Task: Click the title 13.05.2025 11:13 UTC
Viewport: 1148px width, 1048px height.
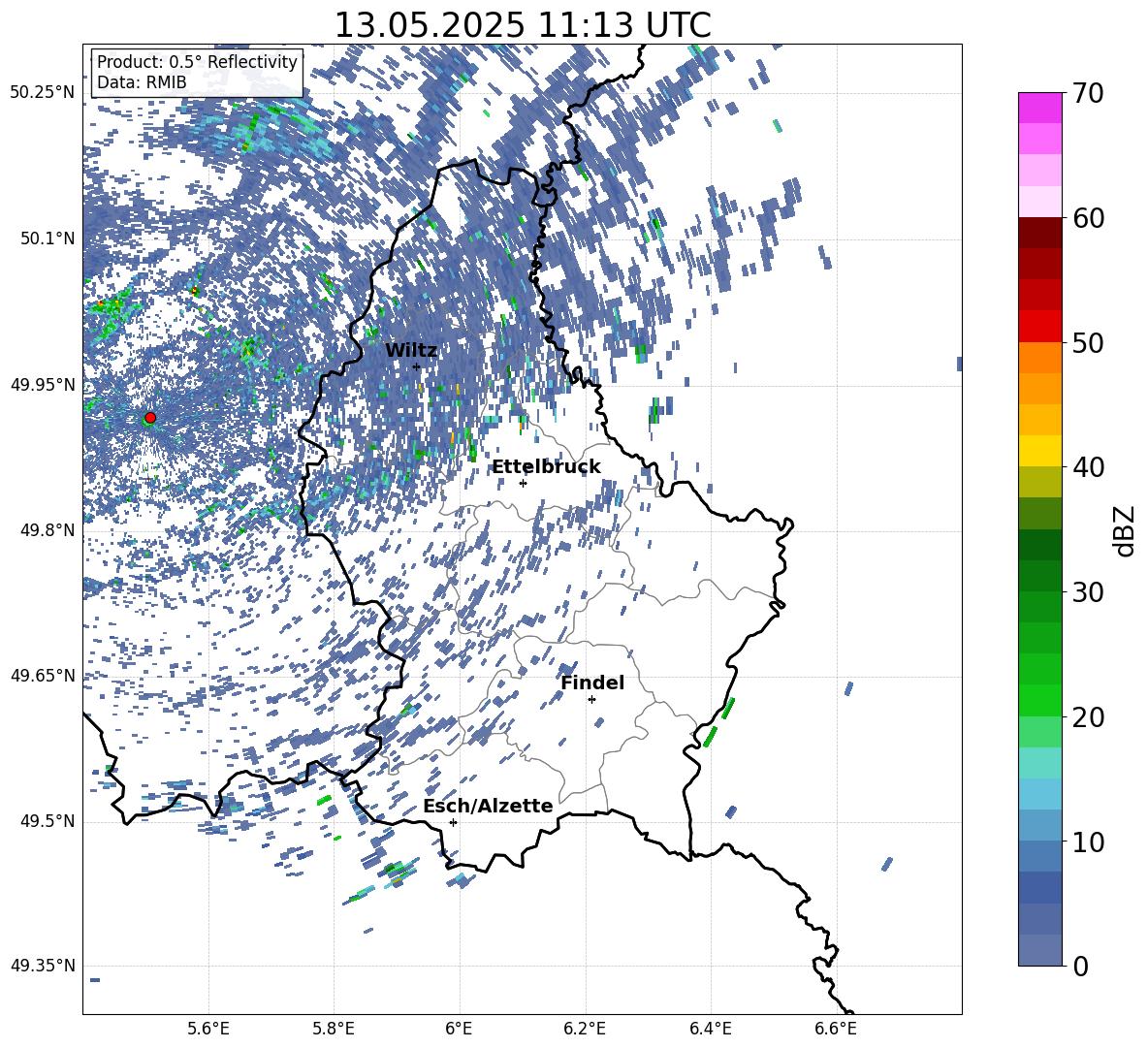Action: click(x=523, y=25)
